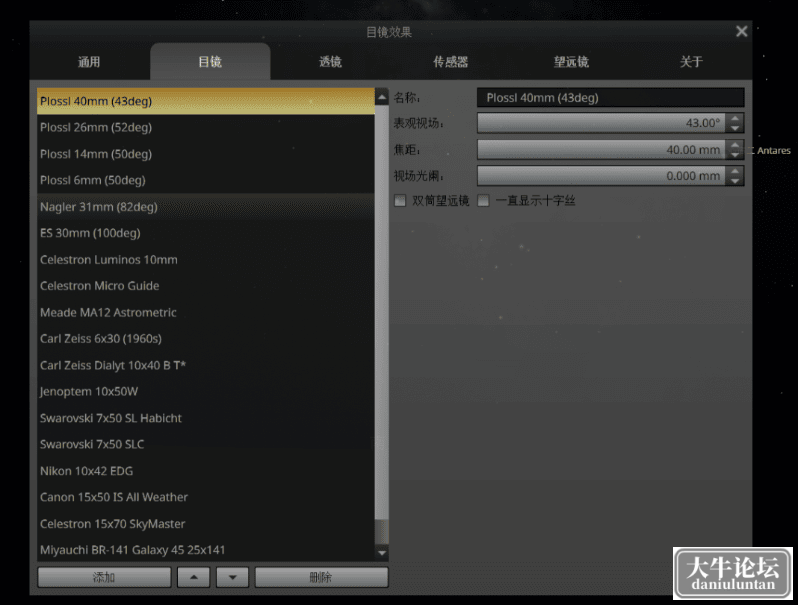
Task: Click the 名称 text field
Action: click(611, 98)
